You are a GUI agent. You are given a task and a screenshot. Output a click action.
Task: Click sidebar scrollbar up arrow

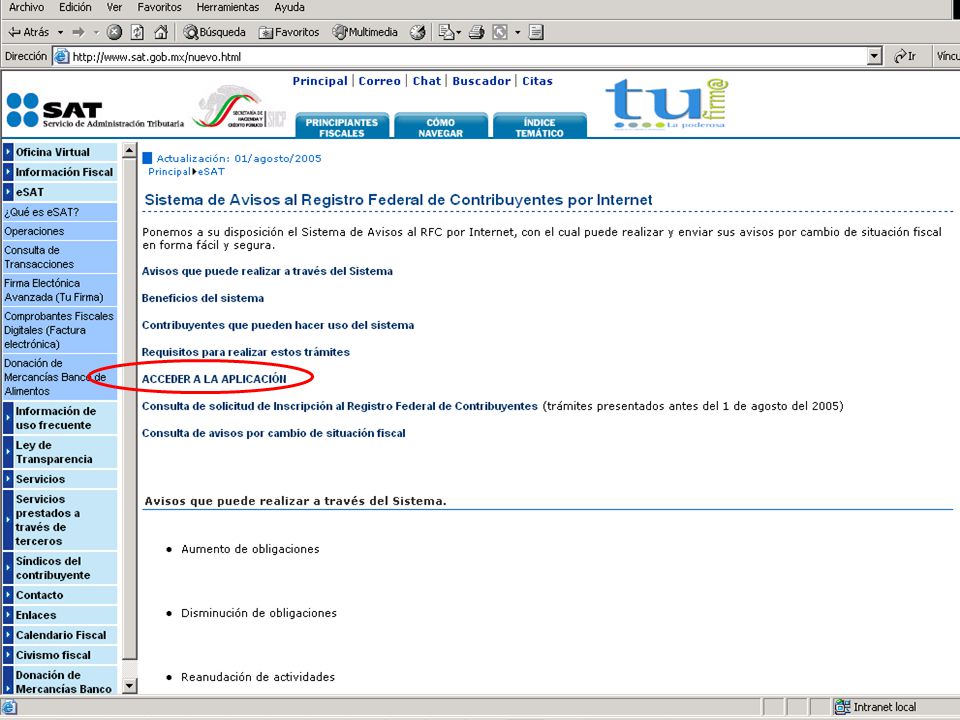tap(129, 150)
